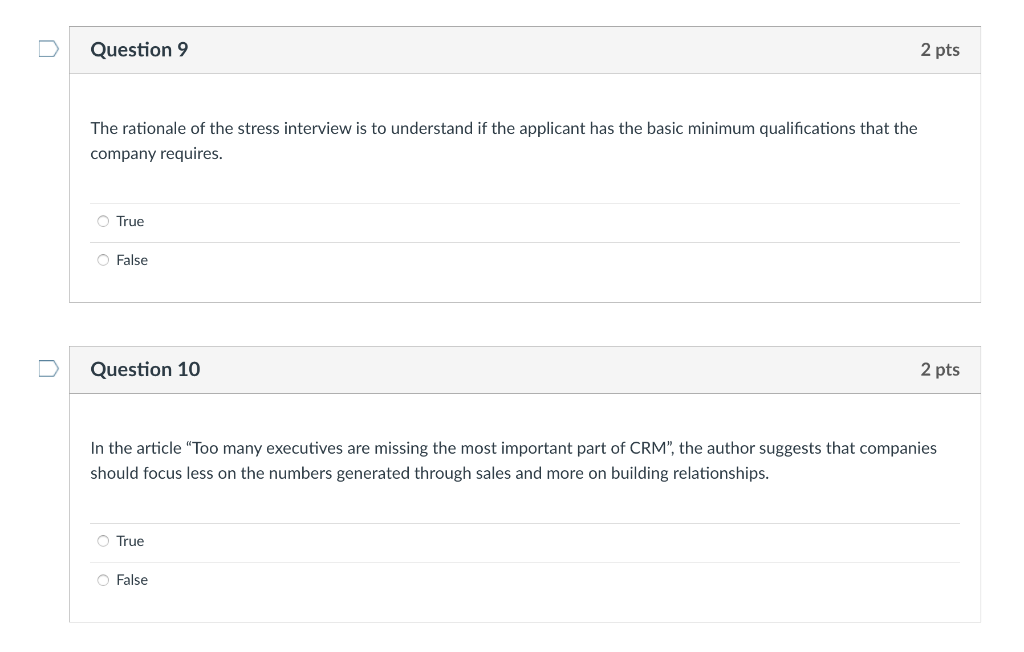Select True for the CRM article question
Image resolution: width=1024 pixels, height=652 pixels.
click(103, 541)
